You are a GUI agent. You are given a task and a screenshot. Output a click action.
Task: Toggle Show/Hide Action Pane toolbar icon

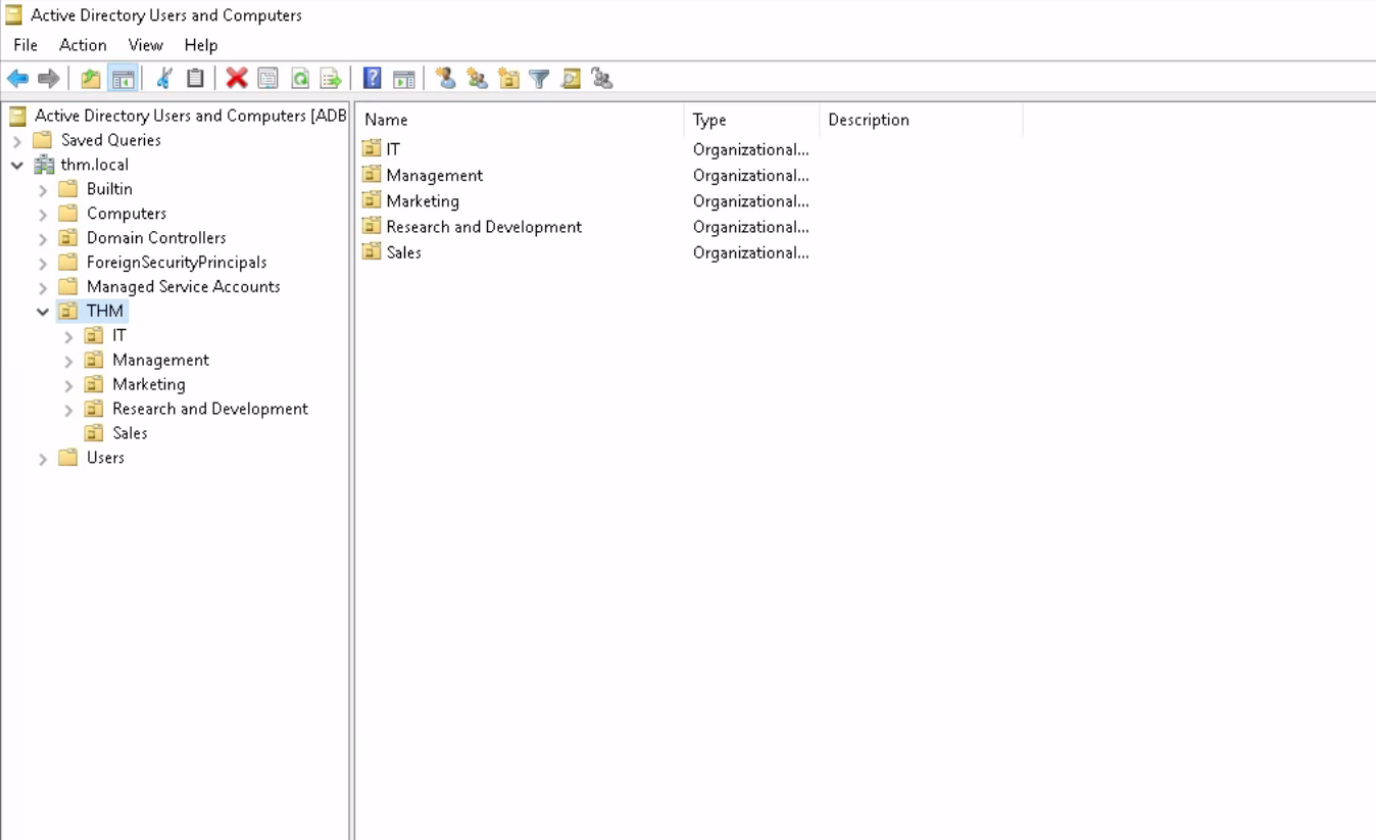404,78
